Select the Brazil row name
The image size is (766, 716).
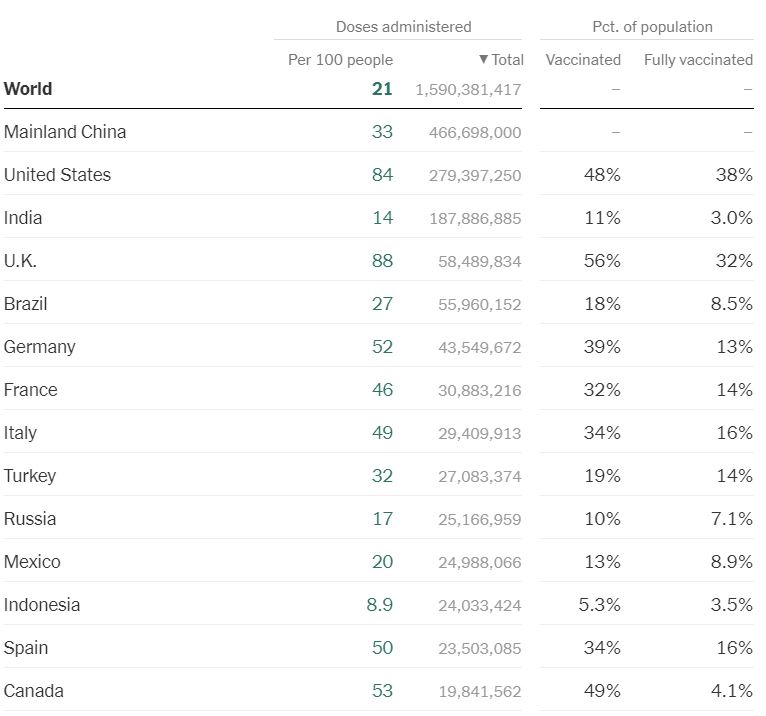(26, 304)
